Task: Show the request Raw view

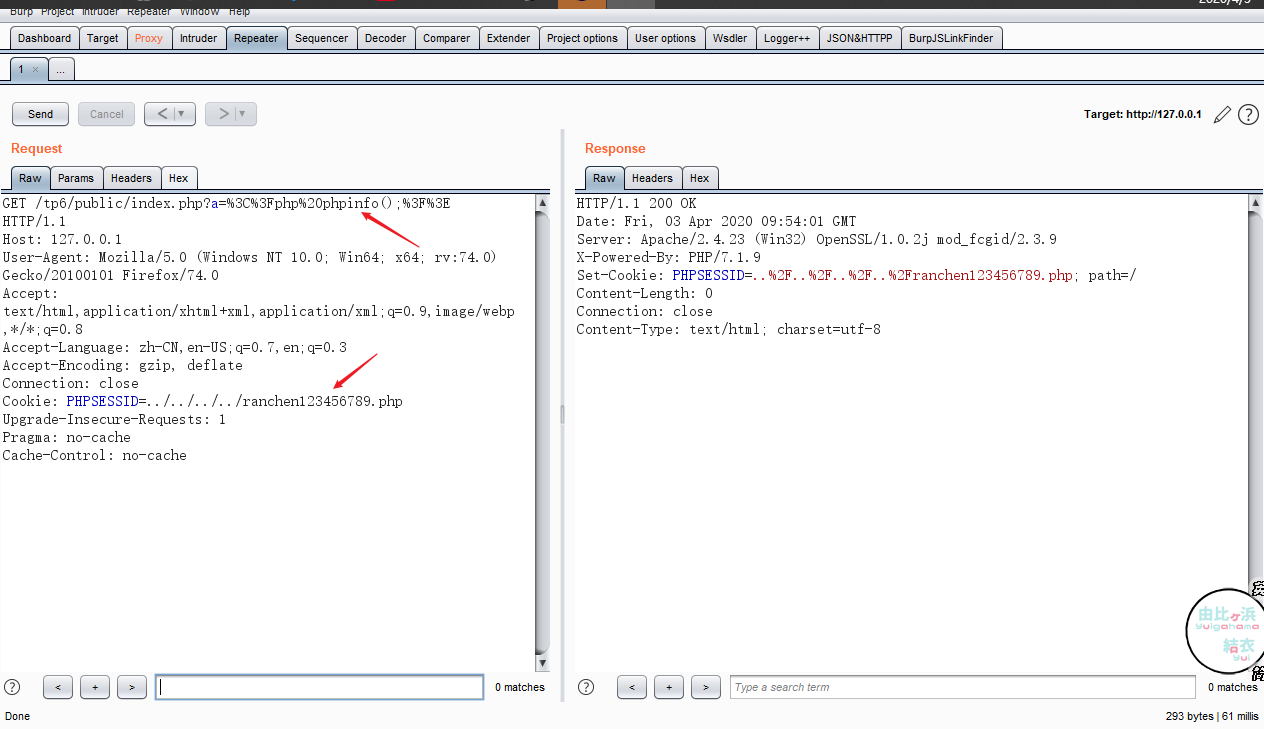Action: click(31, 178)
